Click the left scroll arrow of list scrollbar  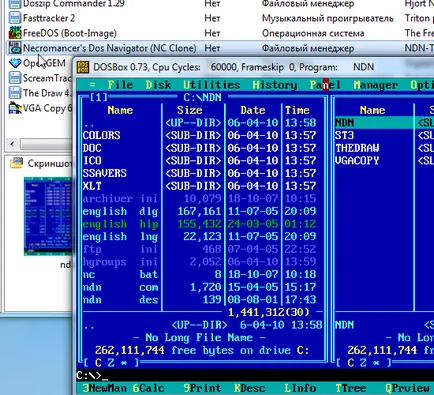pos(12,144)
